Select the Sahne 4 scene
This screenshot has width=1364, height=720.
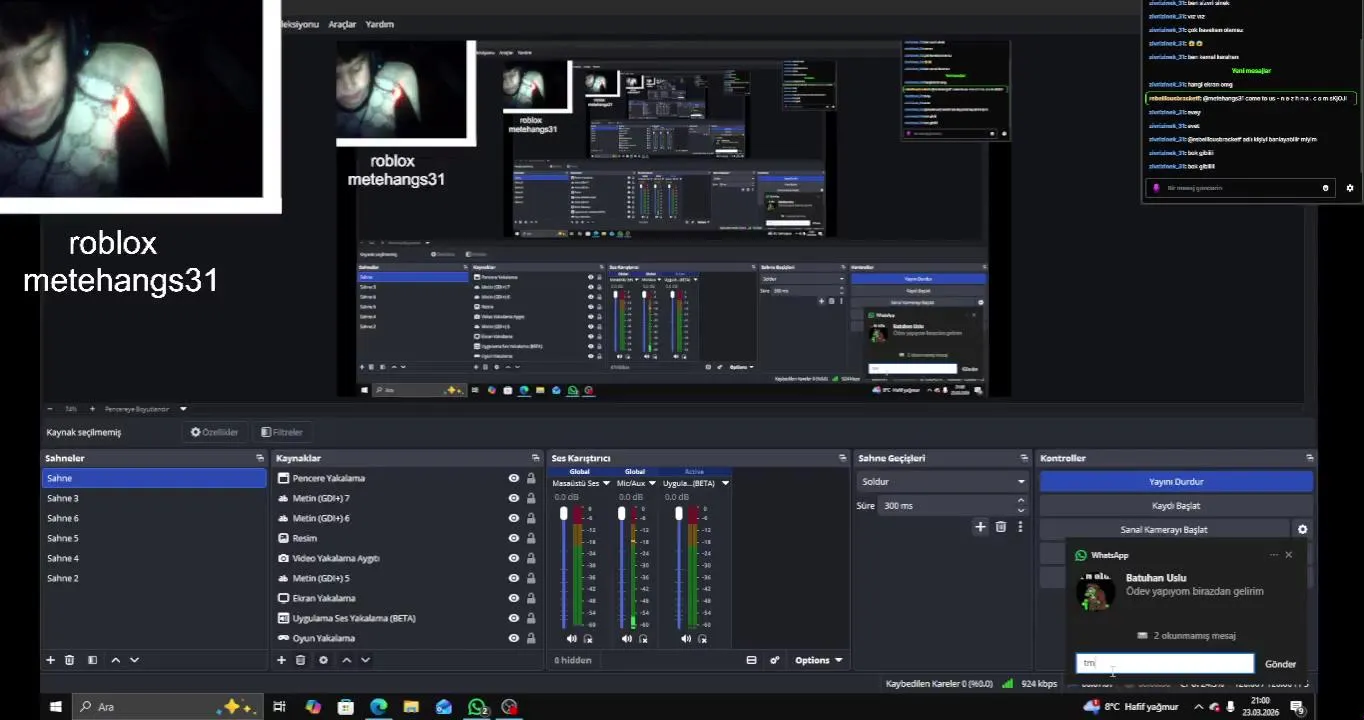tap(154, 558)
